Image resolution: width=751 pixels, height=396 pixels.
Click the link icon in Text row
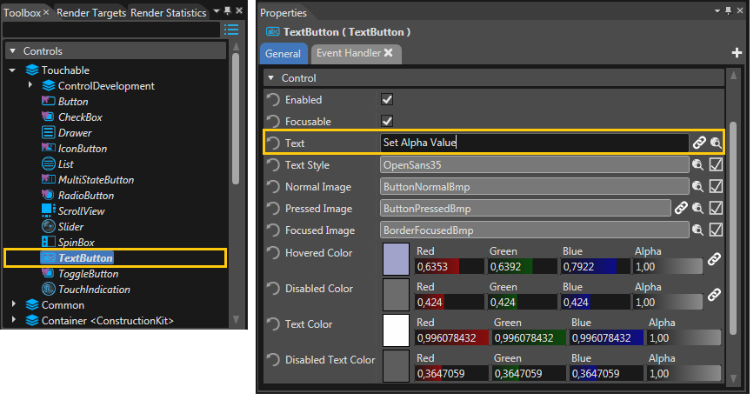pos(699,142)
